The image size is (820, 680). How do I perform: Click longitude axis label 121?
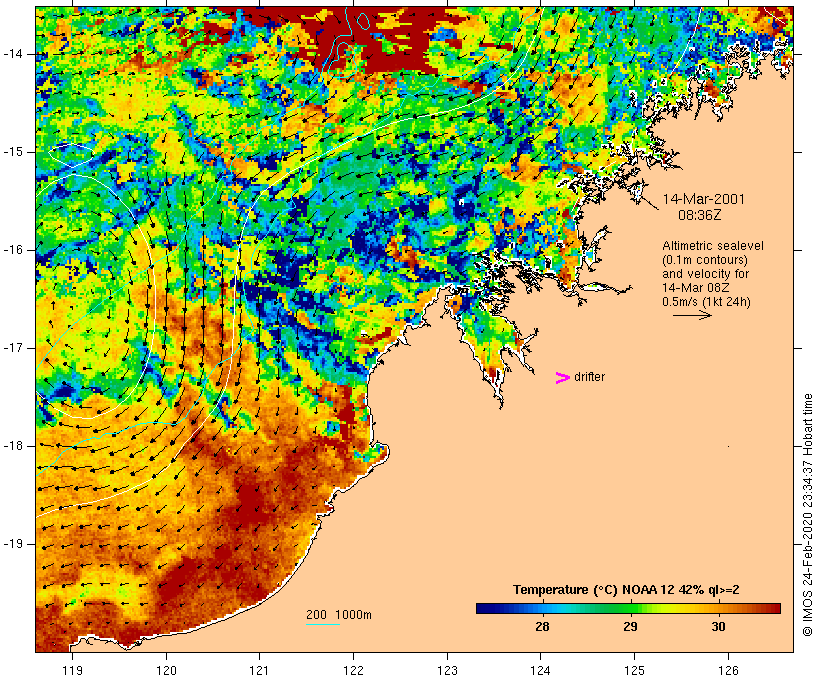coord(259,670)
